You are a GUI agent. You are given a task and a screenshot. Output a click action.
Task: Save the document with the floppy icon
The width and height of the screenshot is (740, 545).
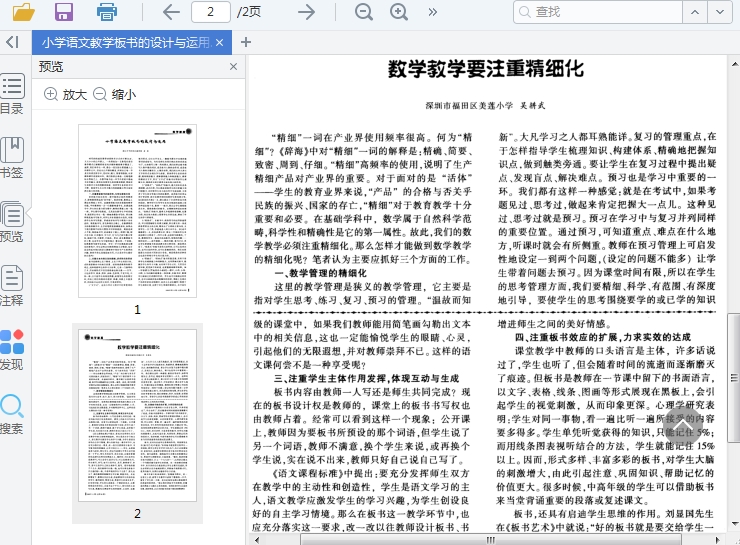click(x=64, y=12)
